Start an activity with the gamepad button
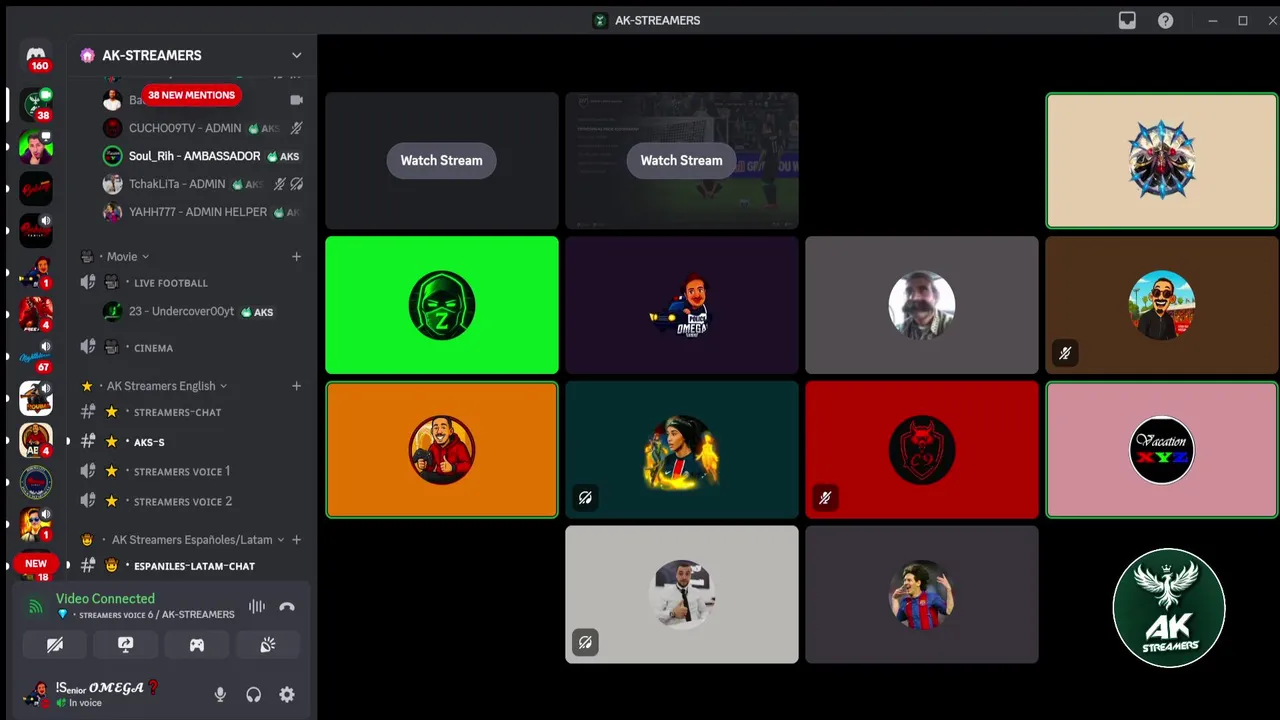Viewport: 1280px width, 720px height. (x=197, y=645)
